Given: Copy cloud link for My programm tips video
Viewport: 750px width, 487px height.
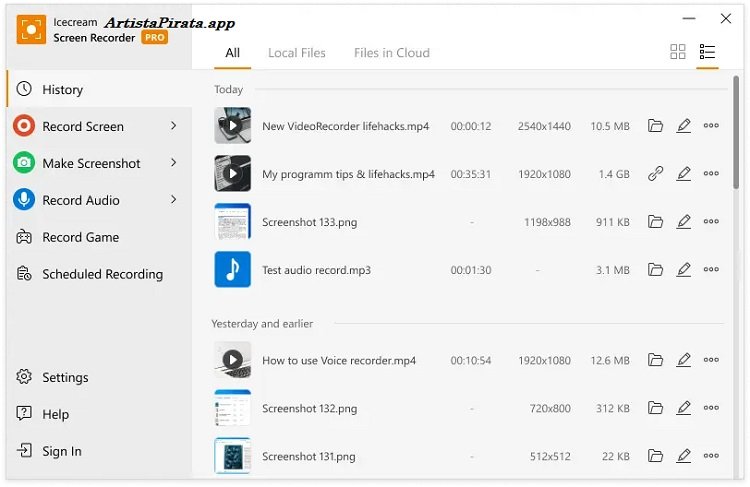Looking at the screenshot, I should coord(655,174).
